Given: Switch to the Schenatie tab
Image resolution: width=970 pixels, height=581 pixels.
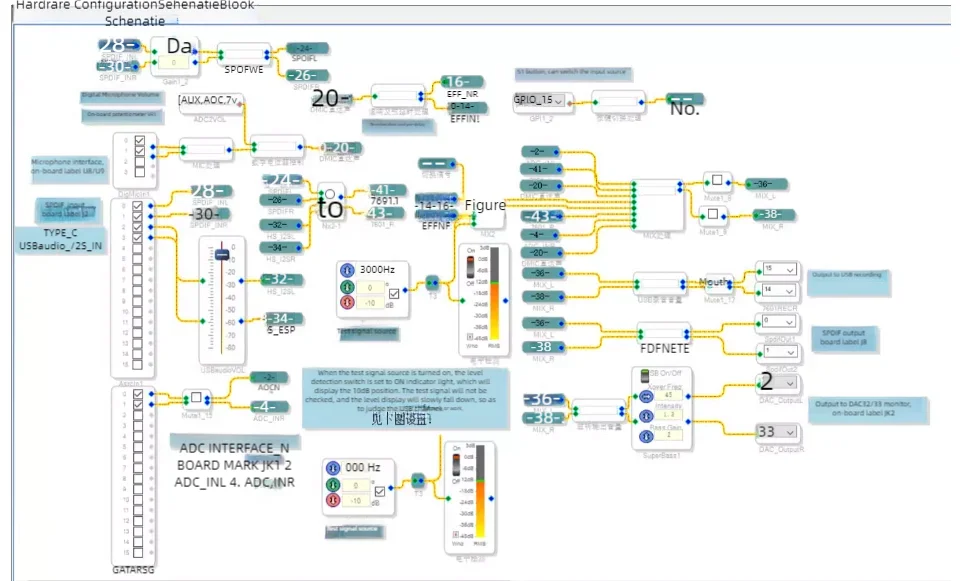Looking at the screenshot, I should pyautogui.click(x=135, y=21).
